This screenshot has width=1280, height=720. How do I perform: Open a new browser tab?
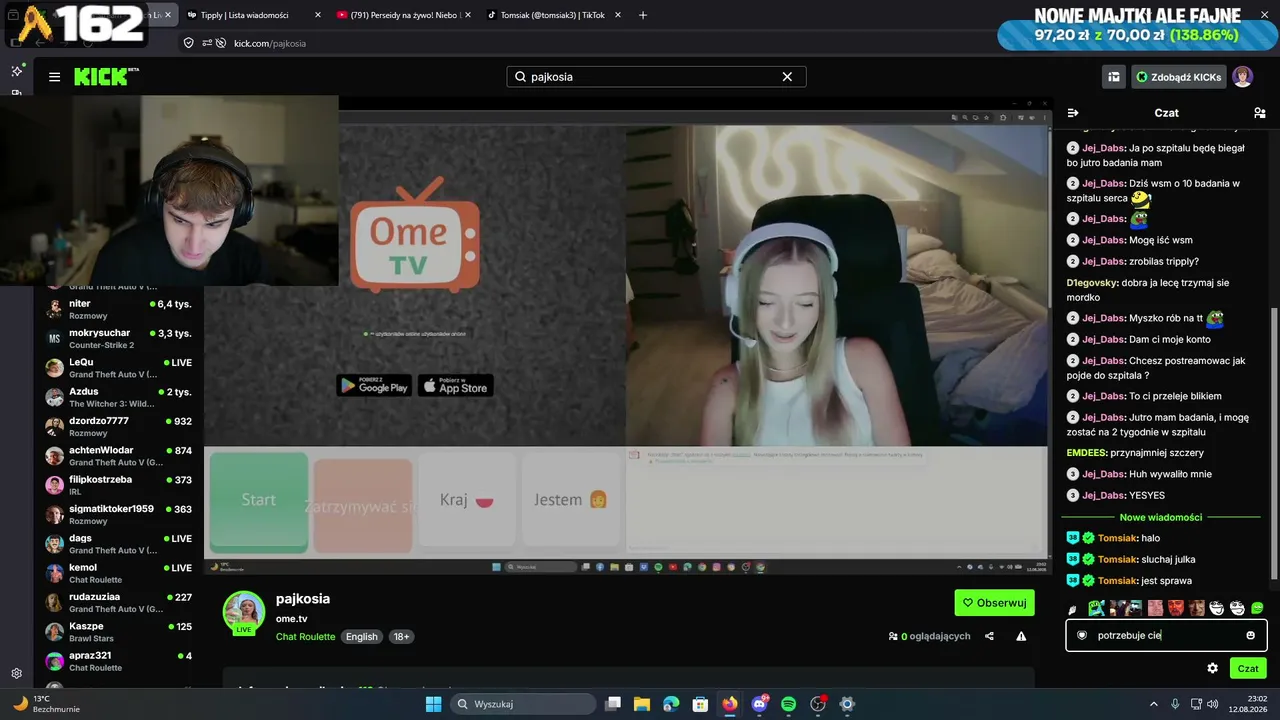click(643, 15)
